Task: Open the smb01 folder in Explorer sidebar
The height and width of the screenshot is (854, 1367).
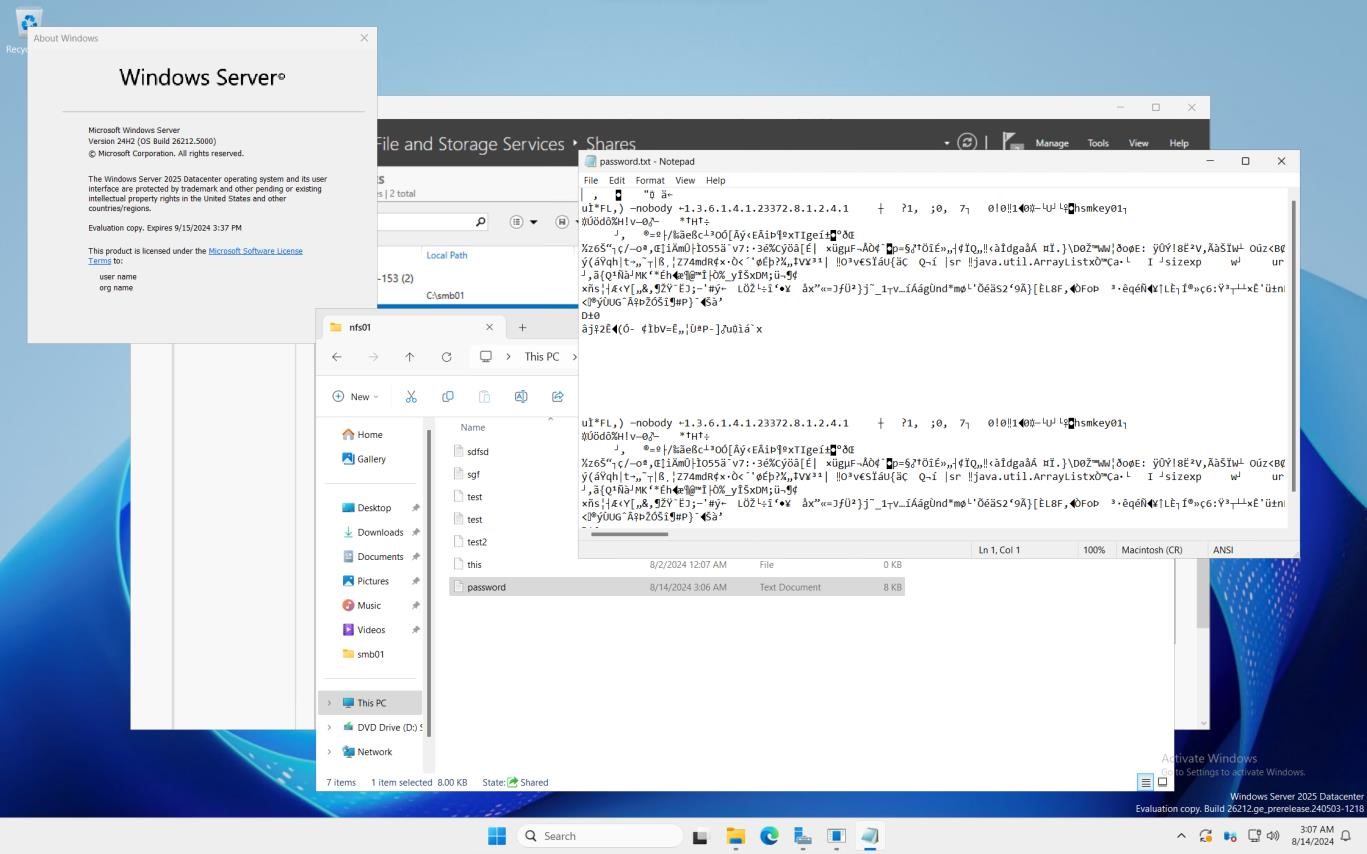Action: coord(363,654)
